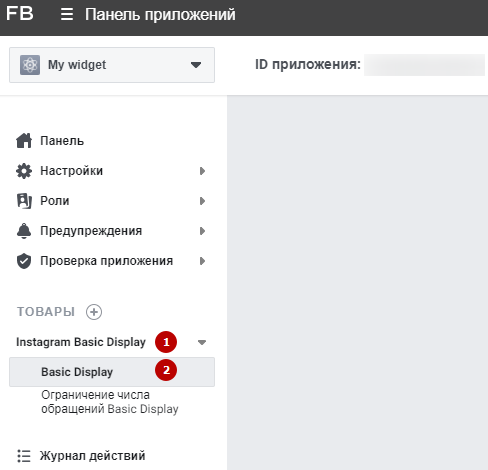Open Ограничение числа обращений Basic Display

click(x=110, y=402)
